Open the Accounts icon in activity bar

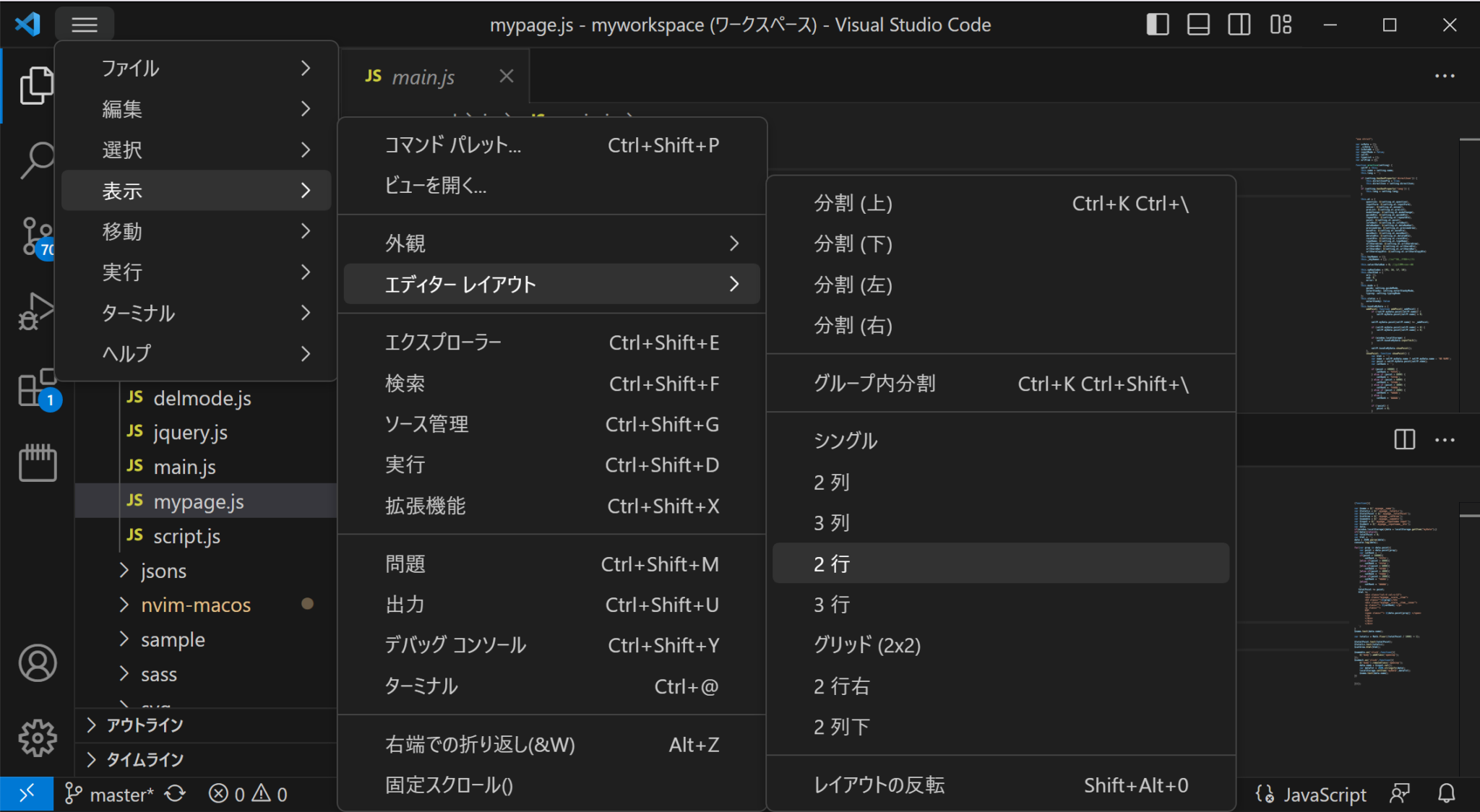(x=38, y=662)
